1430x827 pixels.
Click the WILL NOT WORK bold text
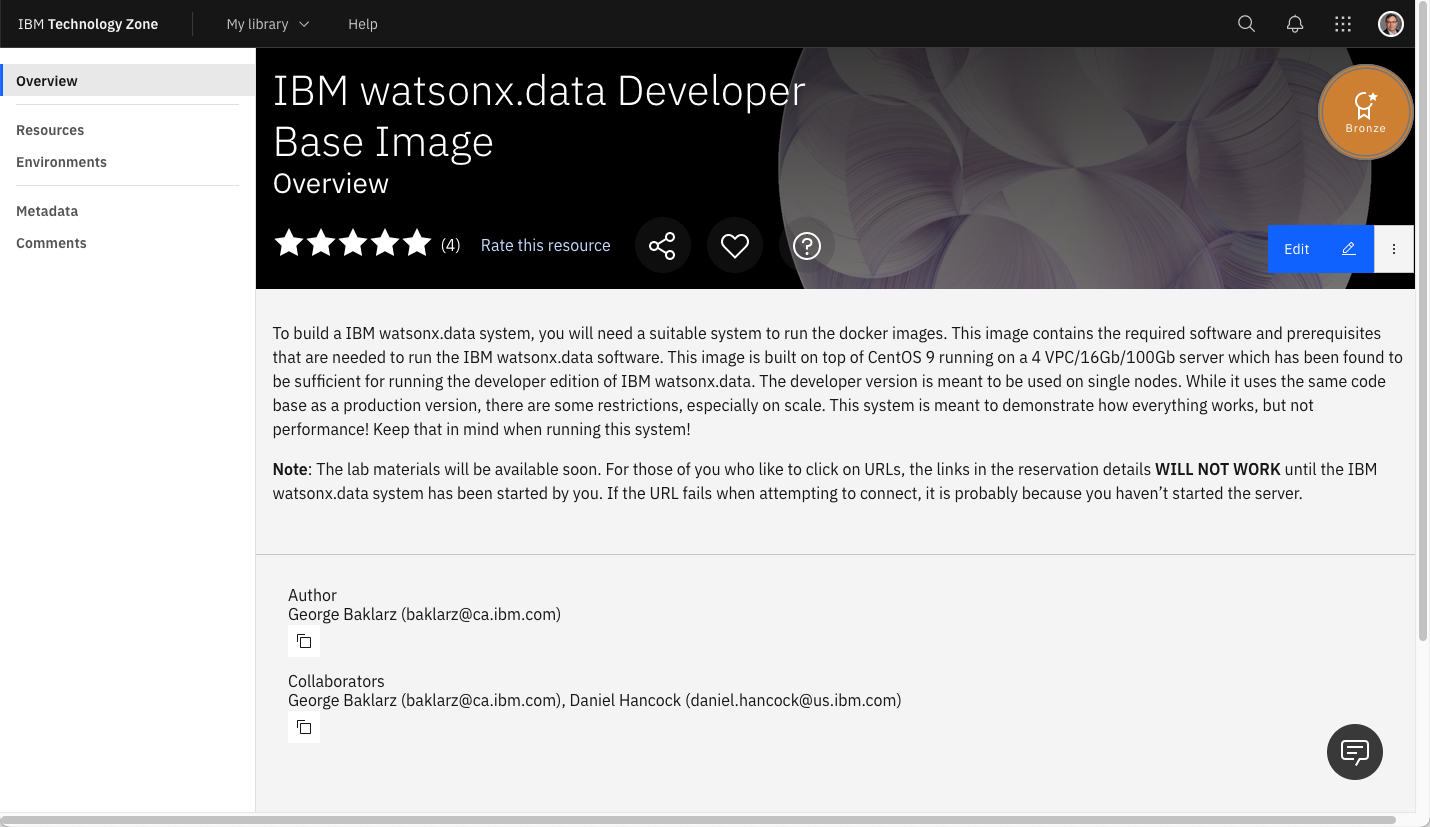pyautogui.click(x=1218, y=469)
